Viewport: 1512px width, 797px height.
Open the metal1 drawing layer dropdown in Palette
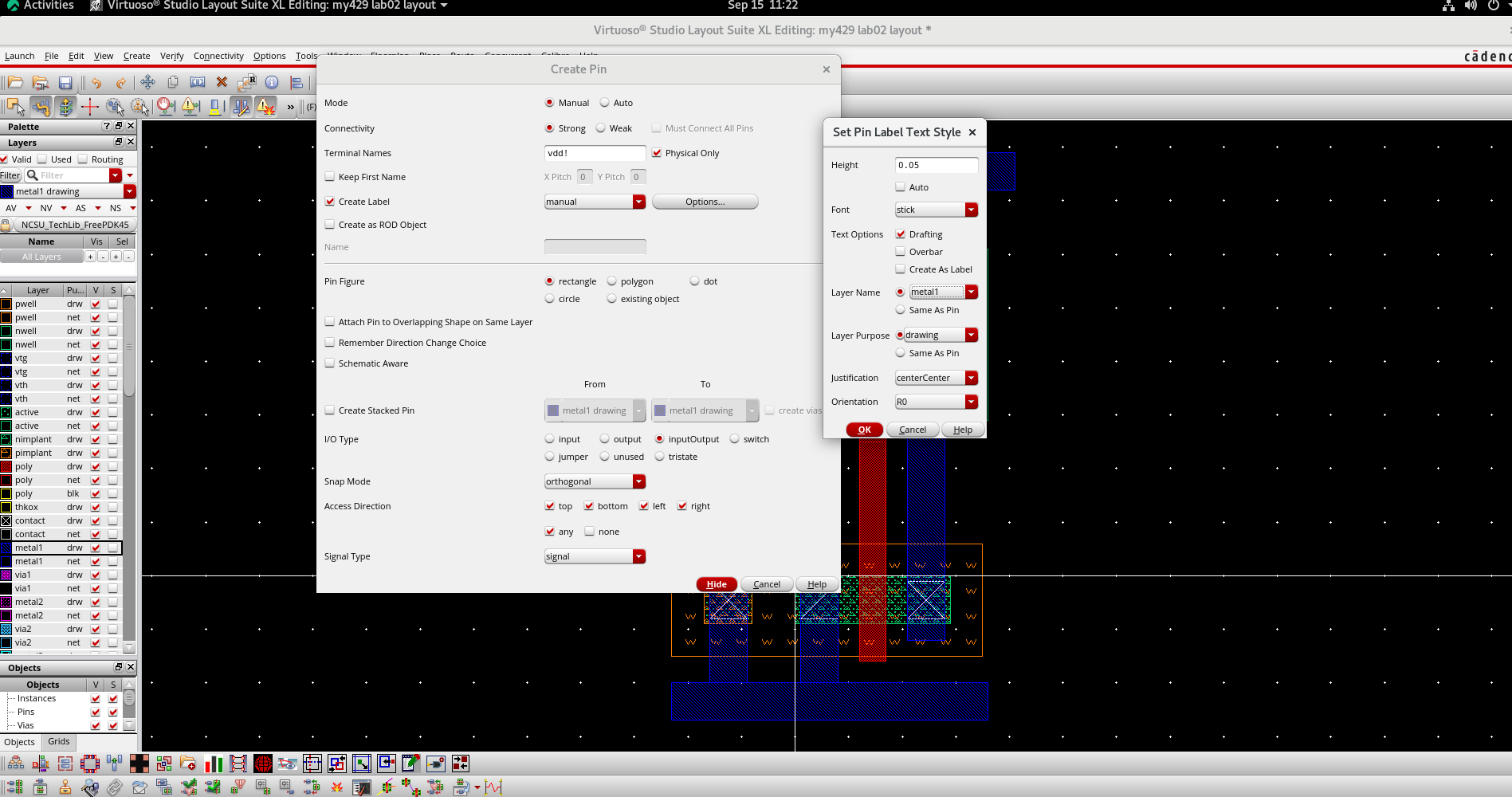(130, 191)
